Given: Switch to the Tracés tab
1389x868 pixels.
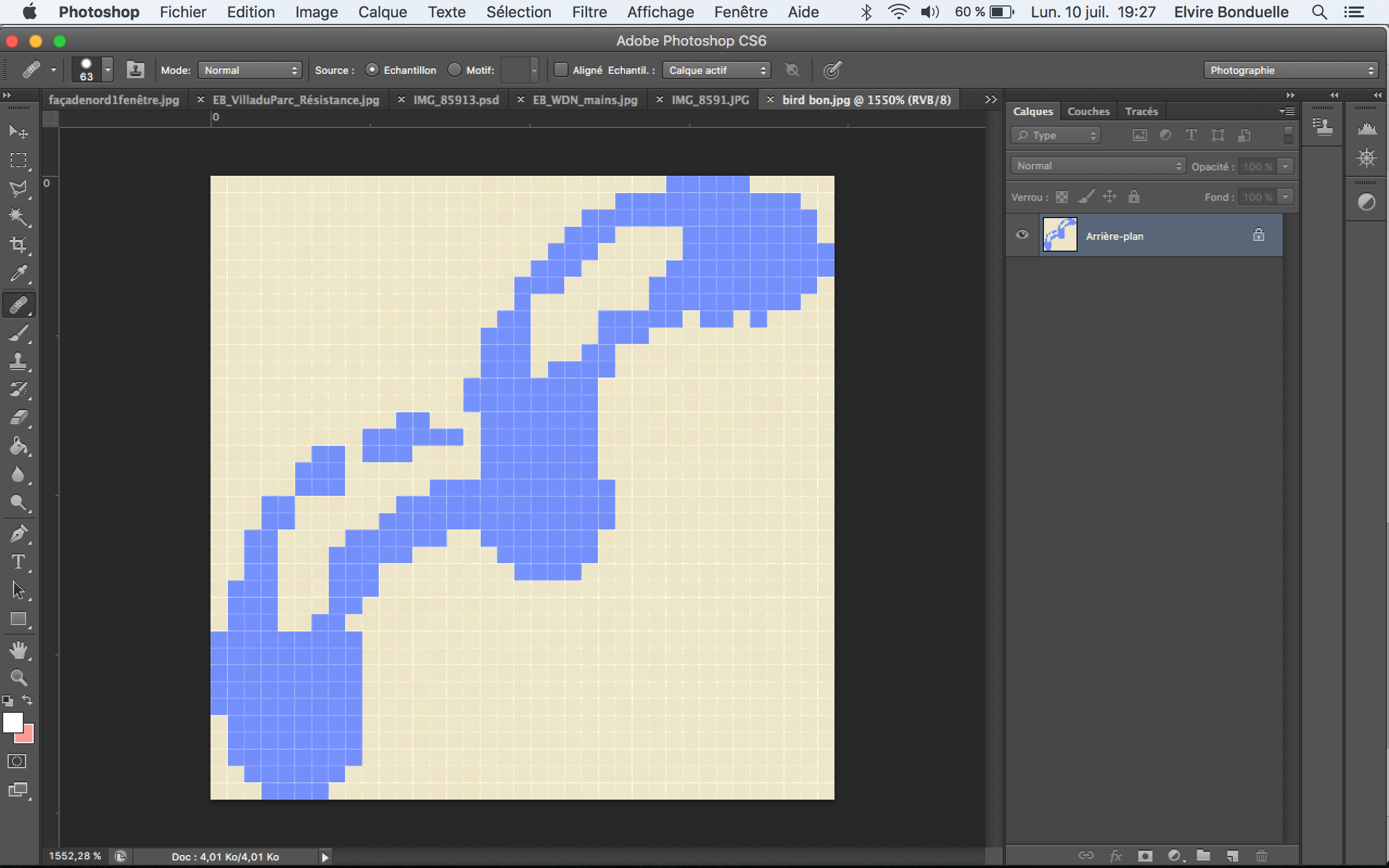Looking at the screenshot, I should pos(1141,111).
